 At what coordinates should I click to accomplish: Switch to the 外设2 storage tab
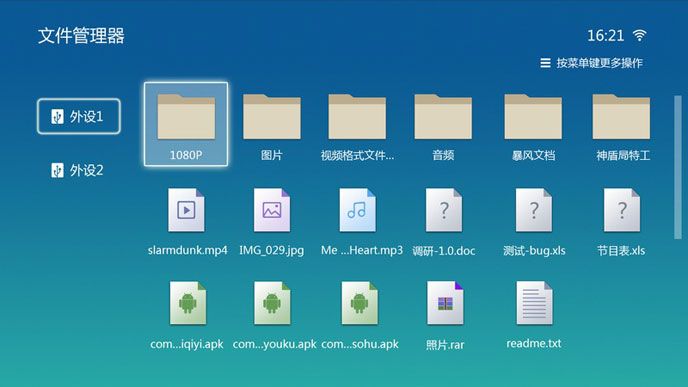tap(78, 170)
